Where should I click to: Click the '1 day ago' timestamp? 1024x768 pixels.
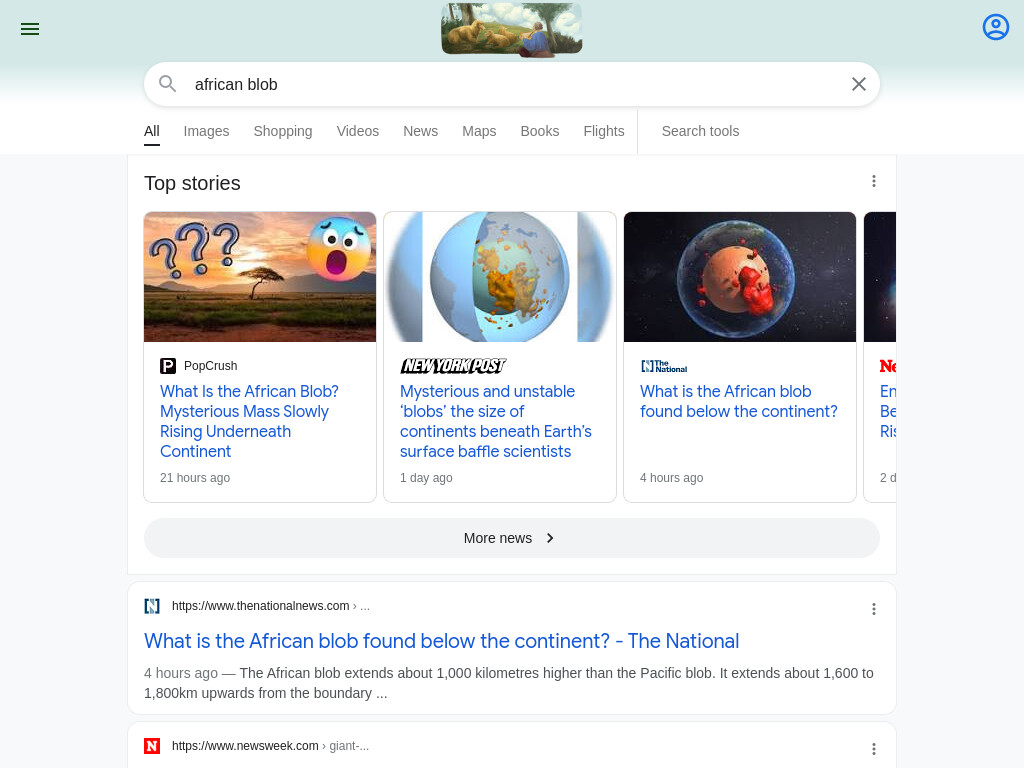tap(426, 477)
